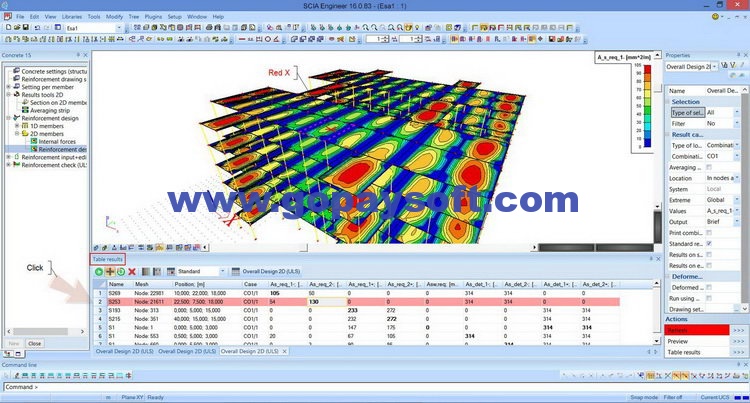Viewport: 750px width, 403px height.
Task: Uncheck the Standard re... checkbox
Action: [709, 244]
